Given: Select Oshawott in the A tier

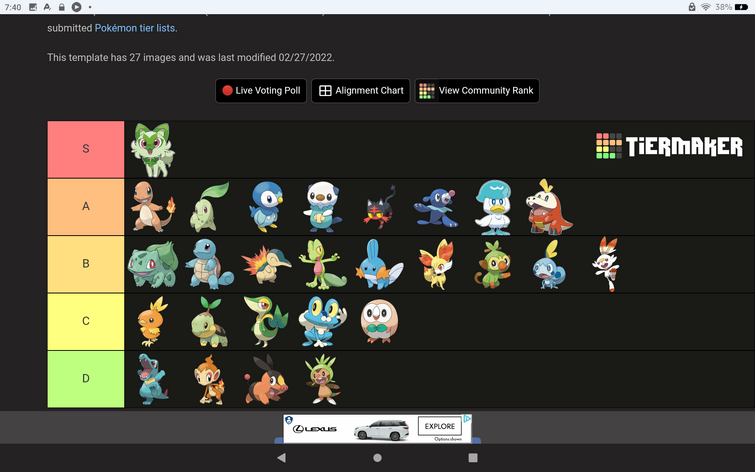Looking at the screenshot, I should pos(323,207).
